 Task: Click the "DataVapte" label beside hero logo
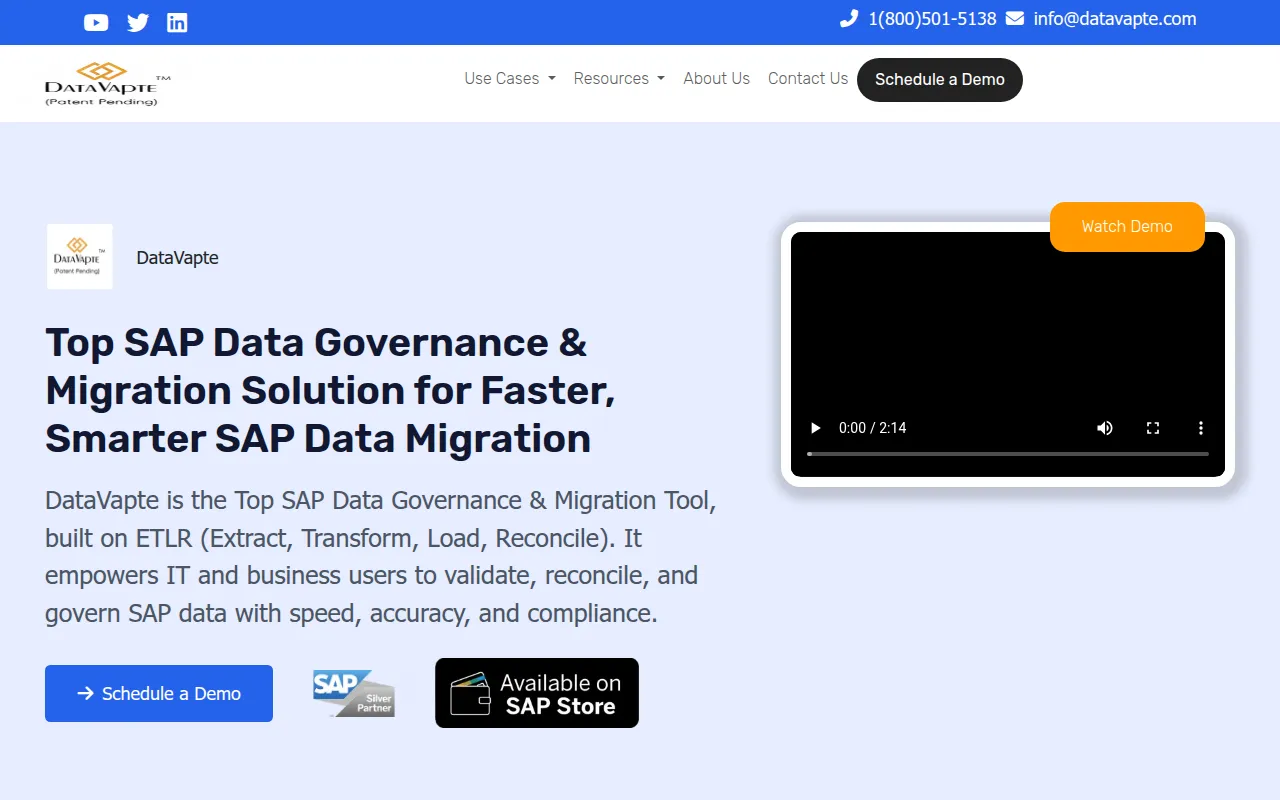coord(177,258)
